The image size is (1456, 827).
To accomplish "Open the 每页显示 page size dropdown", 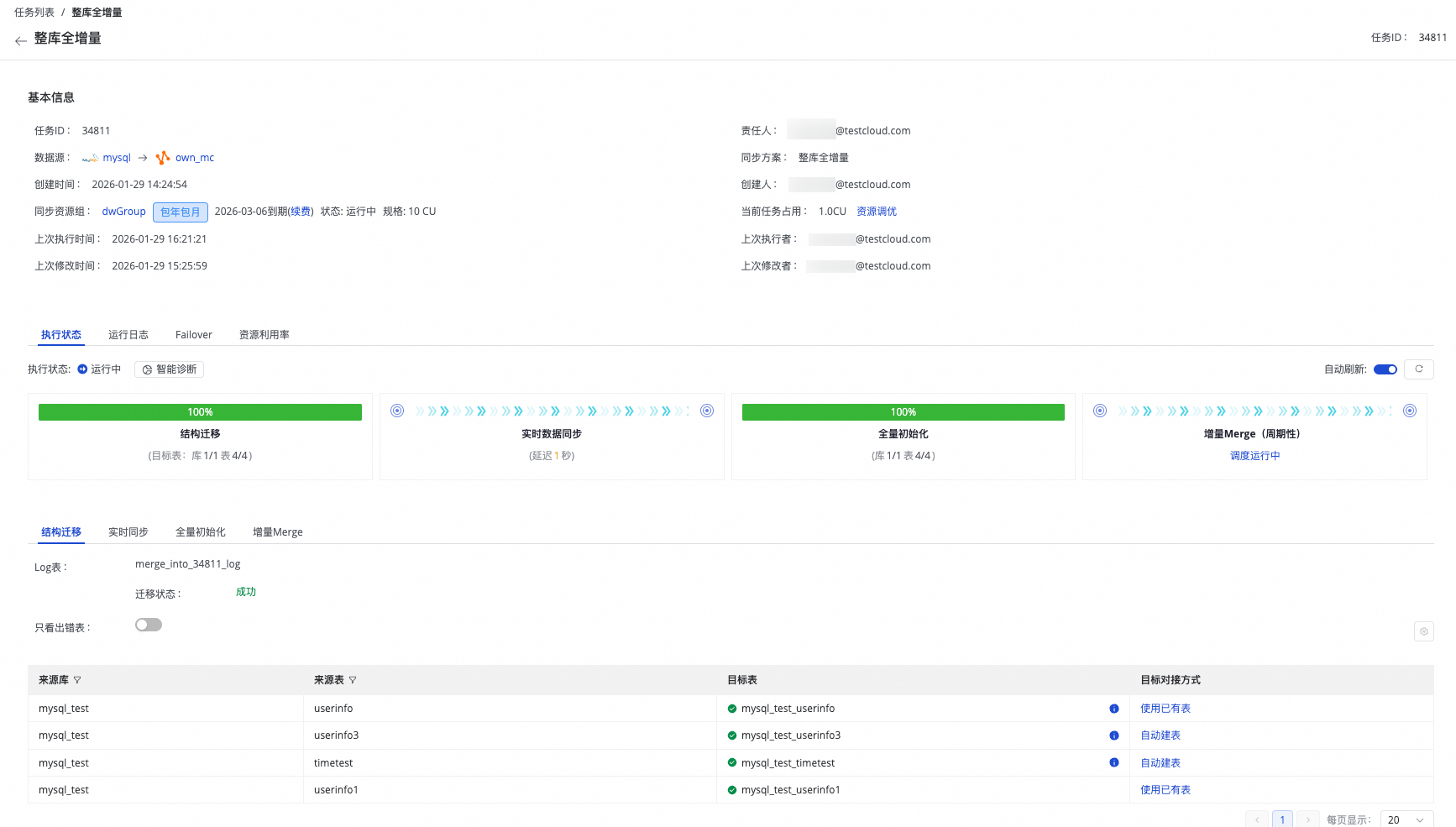I will click(1406, 819).
